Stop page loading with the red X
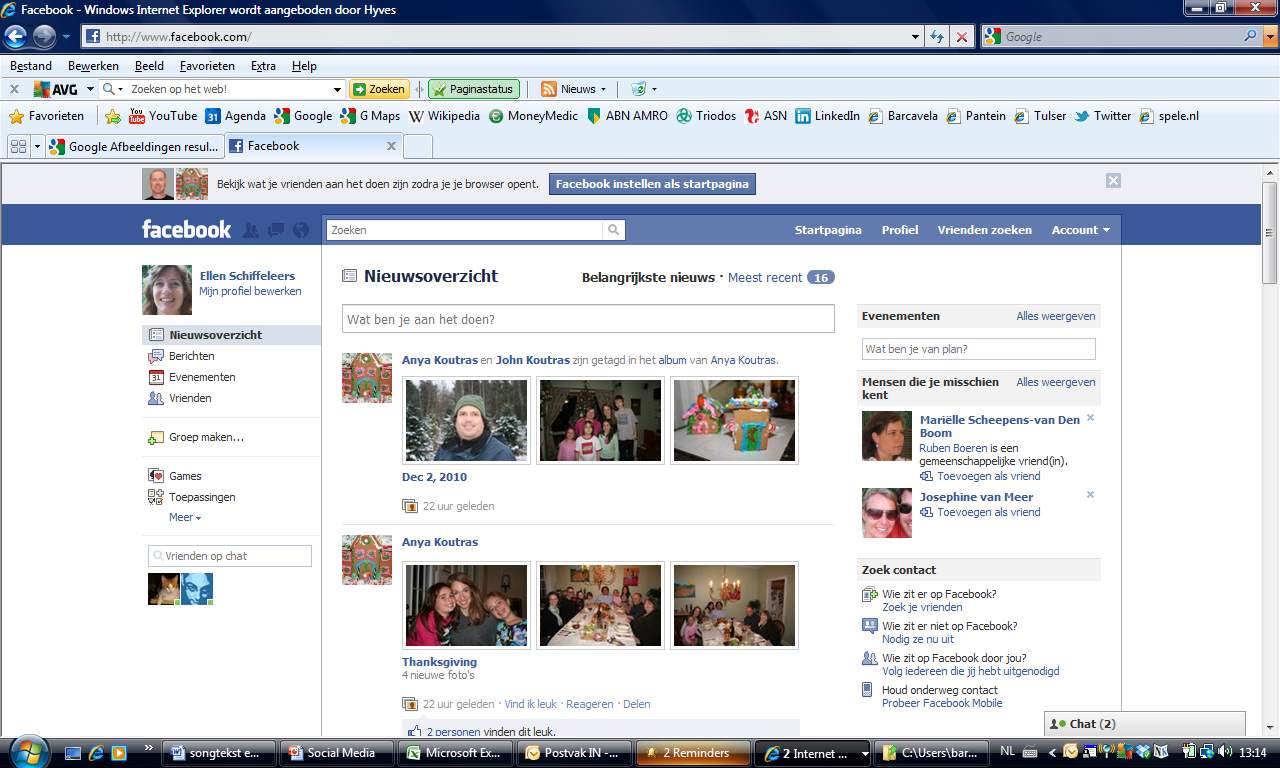 coord(962,37)
